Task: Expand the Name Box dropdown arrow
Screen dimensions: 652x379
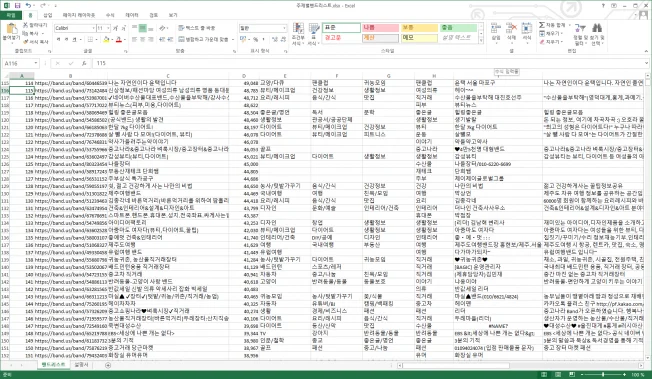Action: pos(36,63)
